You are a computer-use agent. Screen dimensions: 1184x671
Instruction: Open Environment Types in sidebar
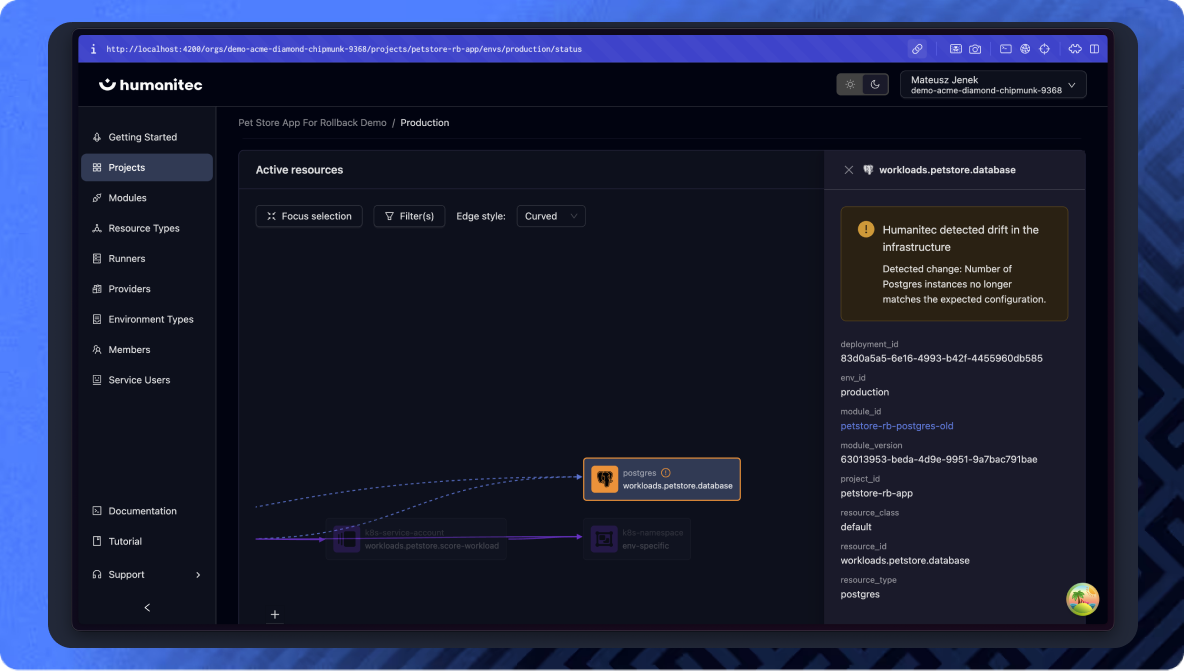click(x=146, y=319)
